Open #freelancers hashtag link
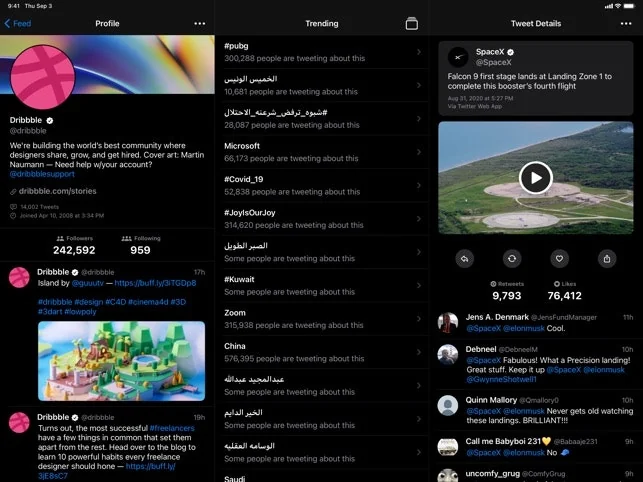The height and width of the screenshot is (482, 643). click(x=172, y=428)
